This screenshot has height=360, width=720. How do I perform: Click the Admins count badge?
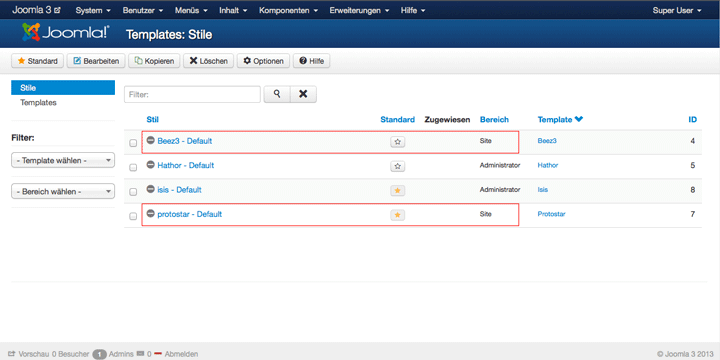point(99,354)
